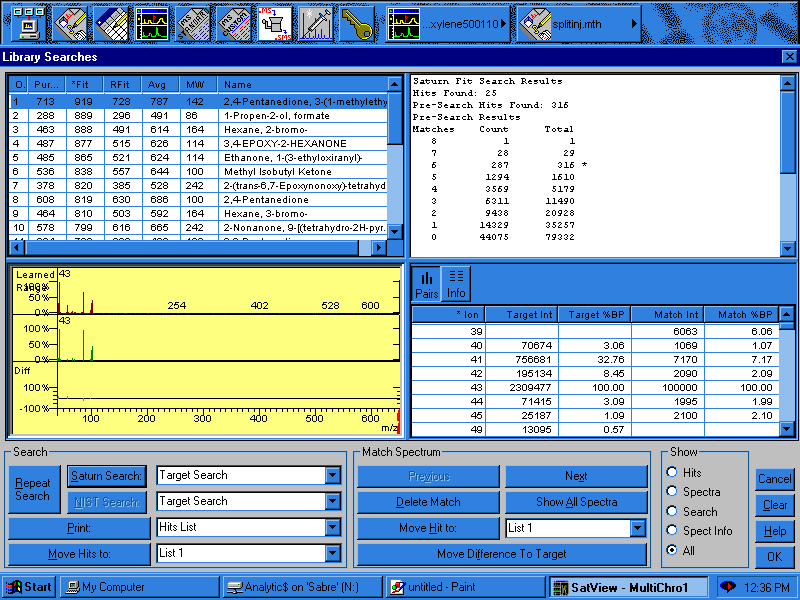Click ion pairs table scroll down arrow
Image resolution: width=800 pixels, height=600 pixels.
pyautogui.click(x=787, y=430)
